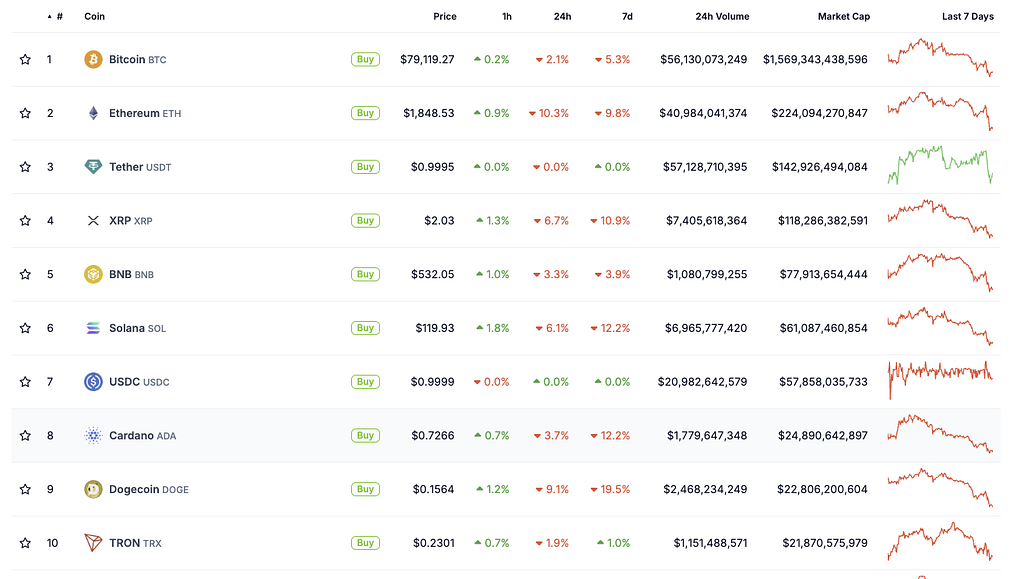
Task: Click the Tether coin logo
Action: point(93,167)
